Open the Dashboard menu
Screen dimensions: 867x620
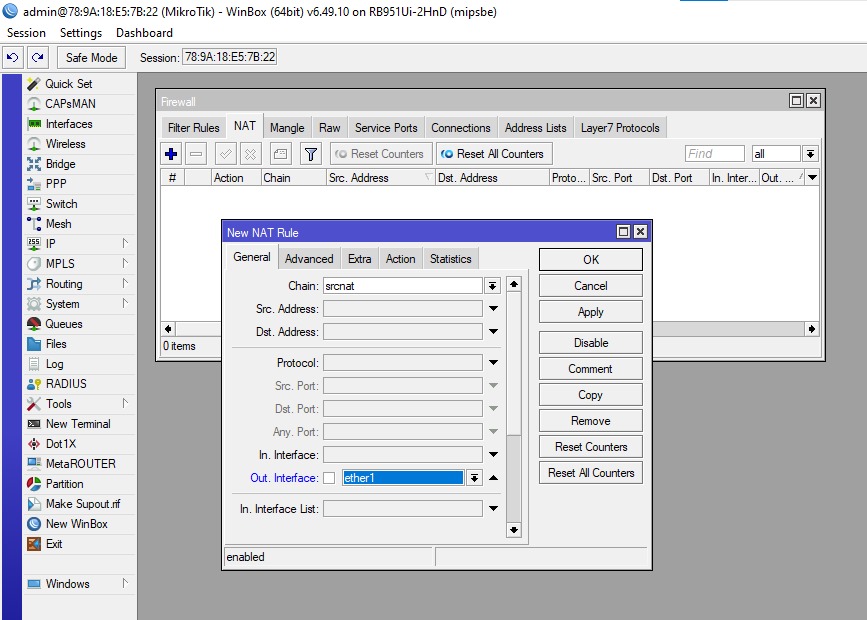pos(144,33)
